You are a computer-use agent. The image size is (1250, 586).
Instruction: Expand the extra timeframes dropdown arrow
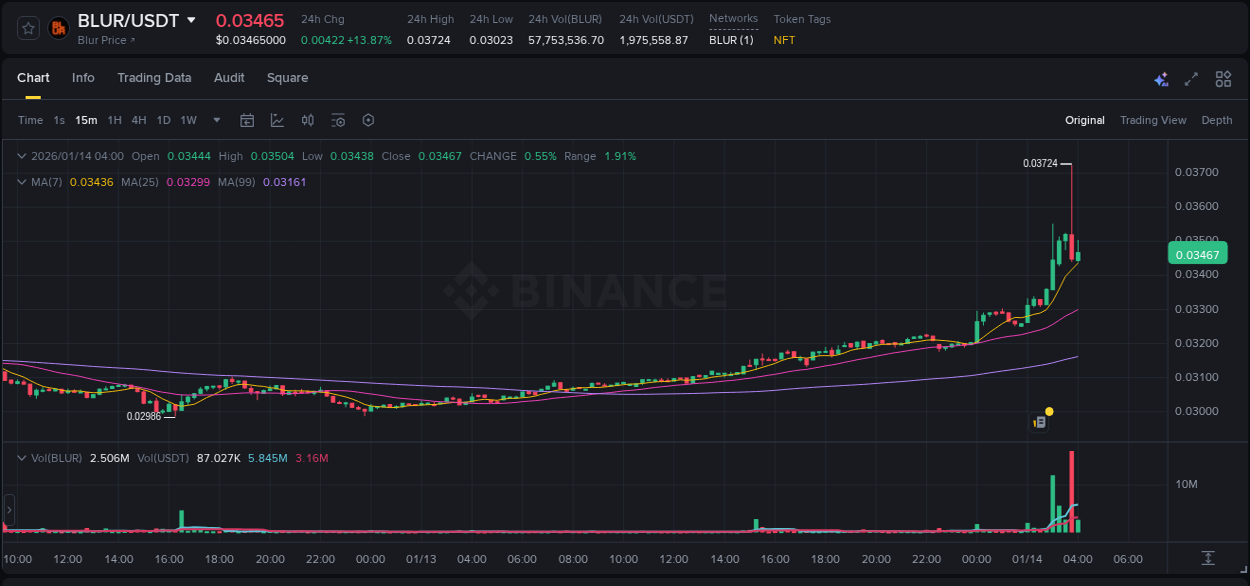[x=215, y=120]
